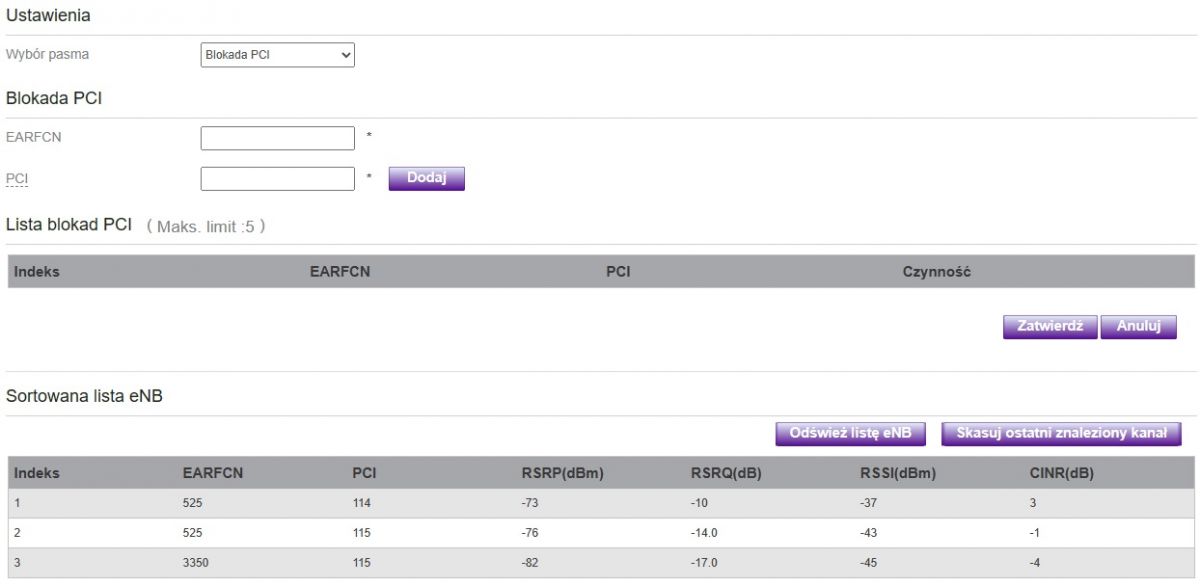The image size is (1200, 586).
Task: Select eNB row with index 1
Action: pos(601,503)
